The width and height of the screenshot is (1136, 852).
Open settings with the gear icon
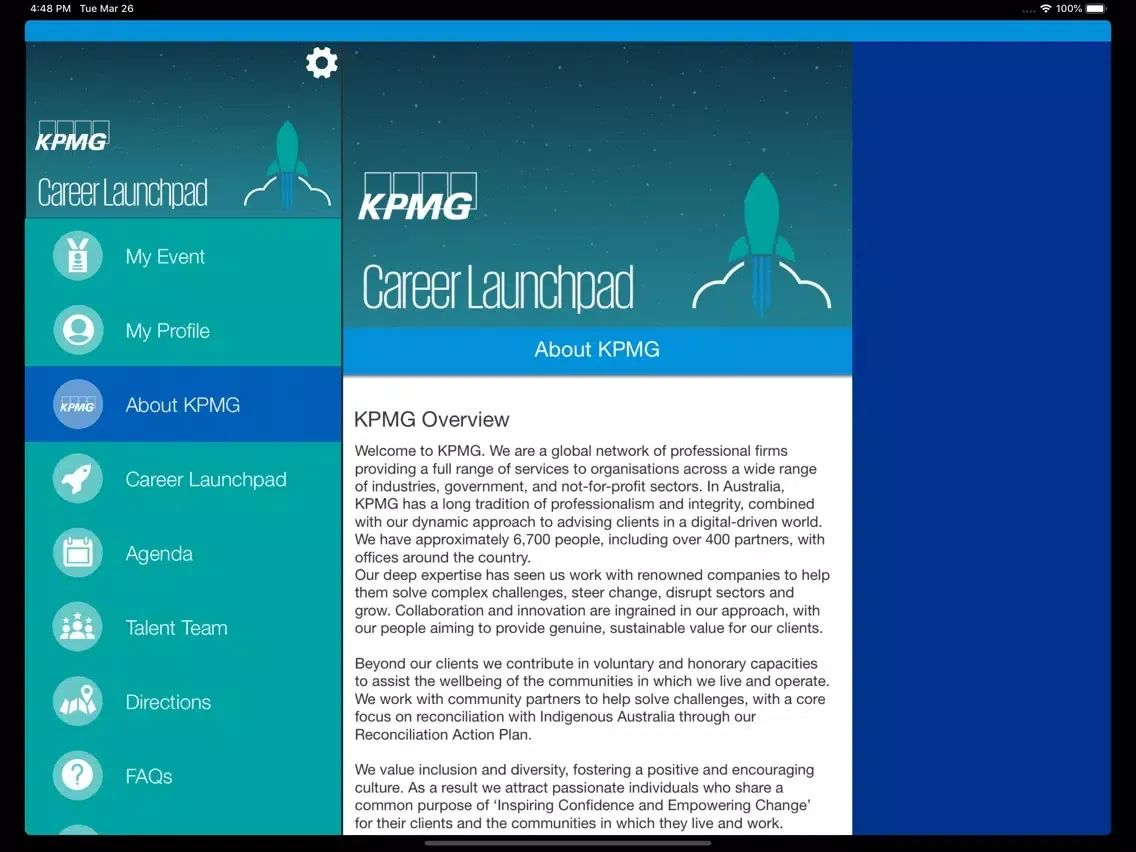click(322, 63)
